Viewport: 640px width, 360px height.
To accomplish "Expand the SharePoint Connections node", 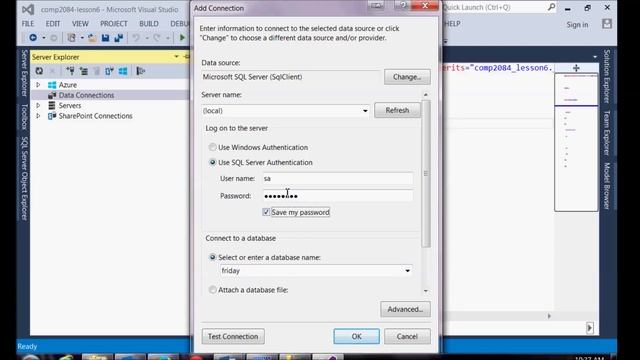I will pos(38,116).
